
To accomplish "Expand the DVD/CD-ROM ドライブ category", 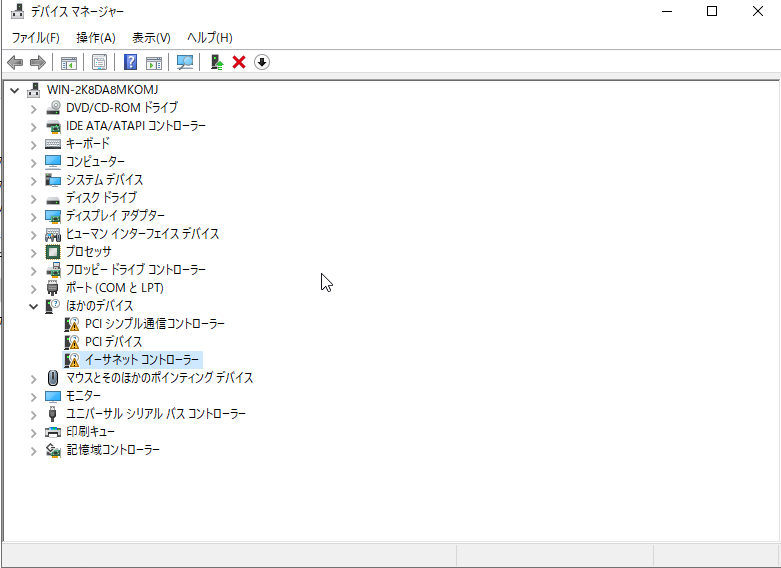I will pos(33,109).
